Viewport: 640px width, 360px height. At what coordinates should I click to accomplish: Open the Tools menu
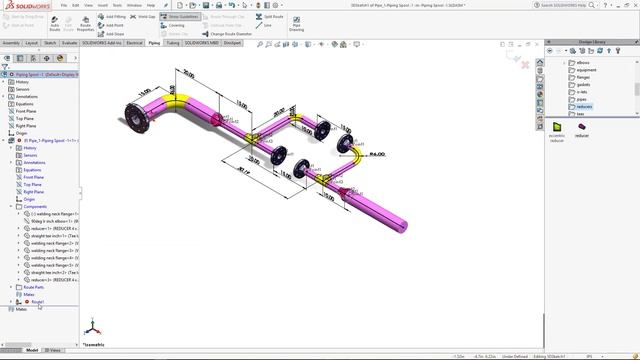117,6
